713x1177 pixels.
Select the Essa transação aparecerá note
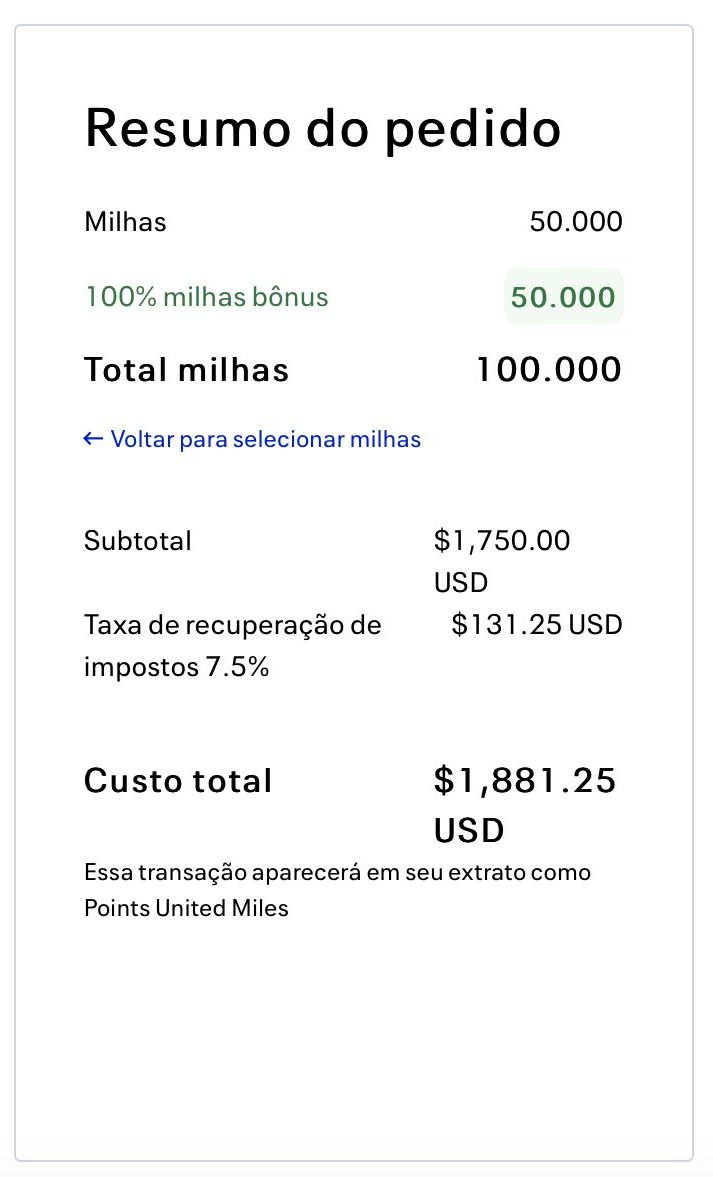pyautogui.click(x=337, y=872)
